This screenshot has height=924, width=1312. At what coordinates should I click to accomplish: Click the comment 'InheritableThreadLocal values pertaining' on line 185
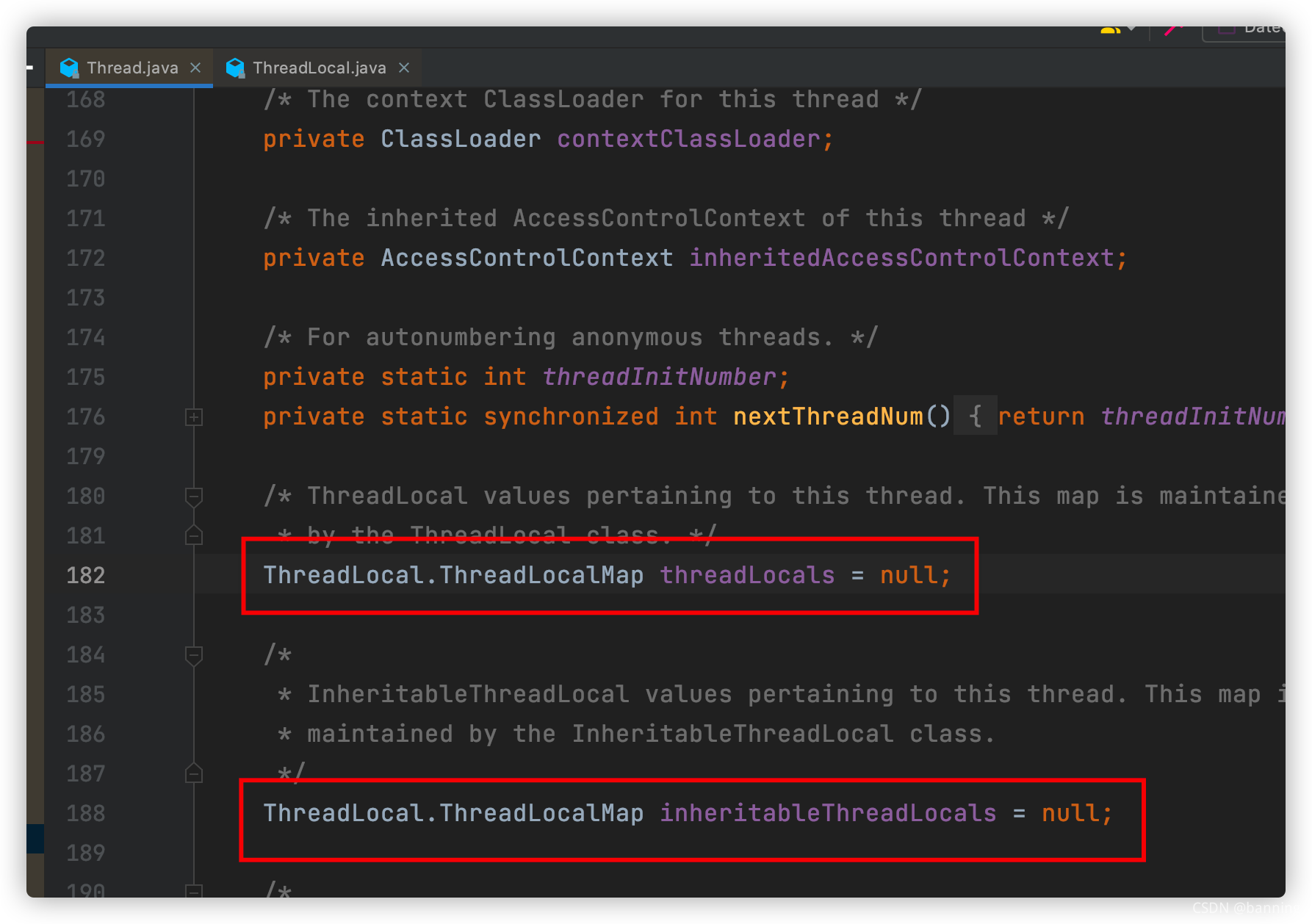tap(600, 694)
